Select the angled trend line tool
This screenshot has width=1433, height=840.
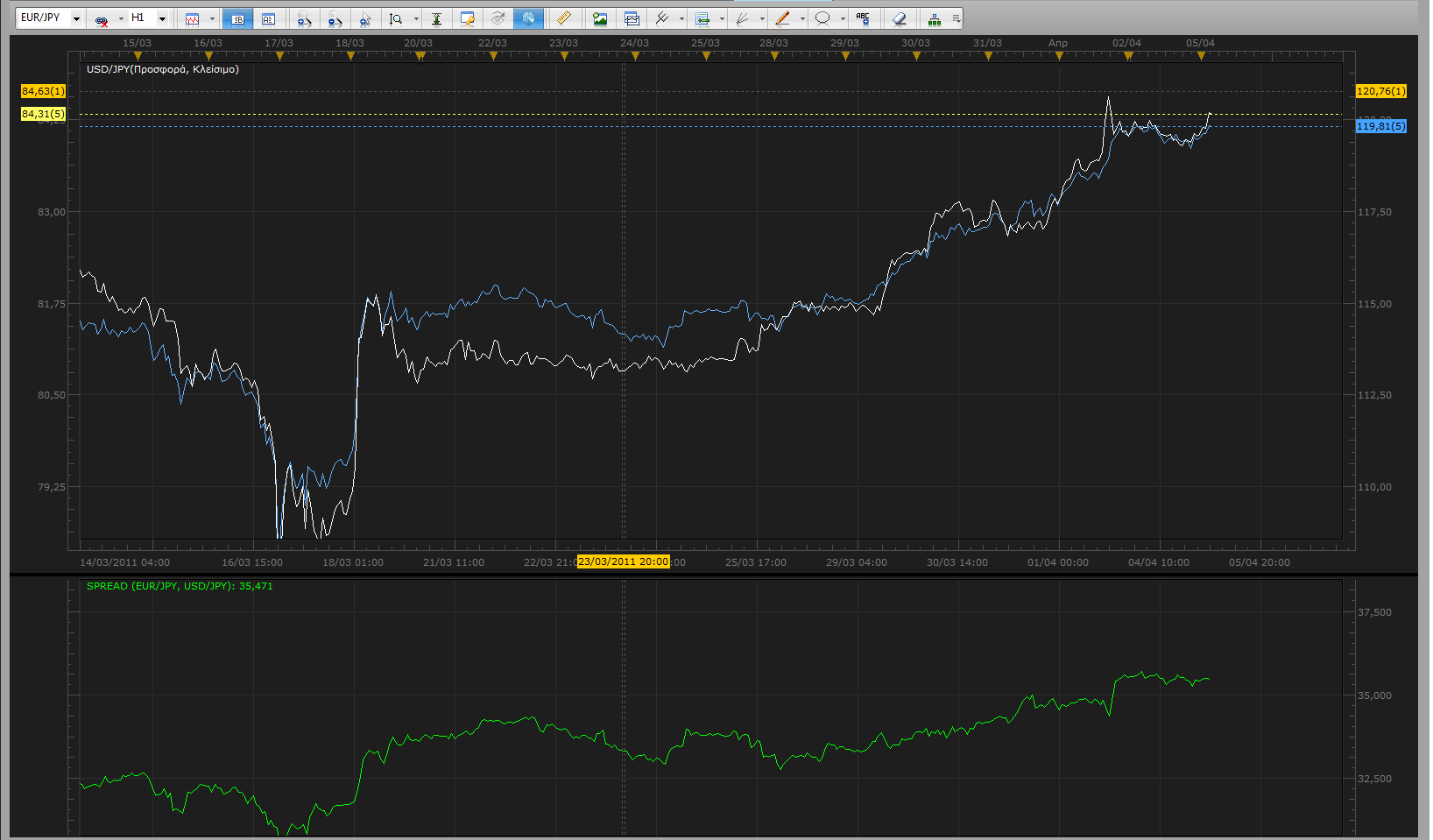743,18
